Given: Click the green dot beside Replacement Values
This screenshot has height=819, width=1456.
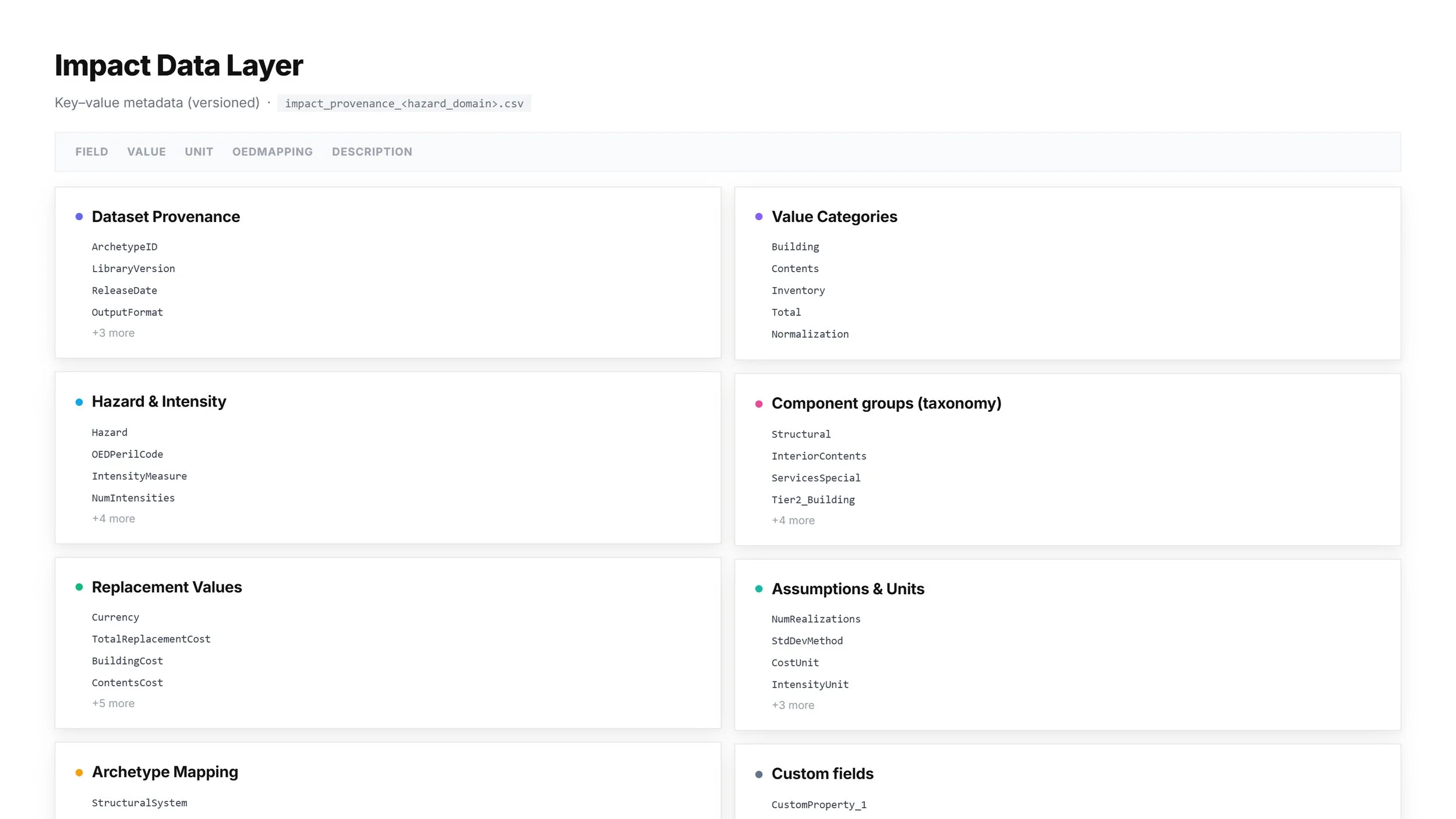Looking at the screenshot, I should coord(79,587).
